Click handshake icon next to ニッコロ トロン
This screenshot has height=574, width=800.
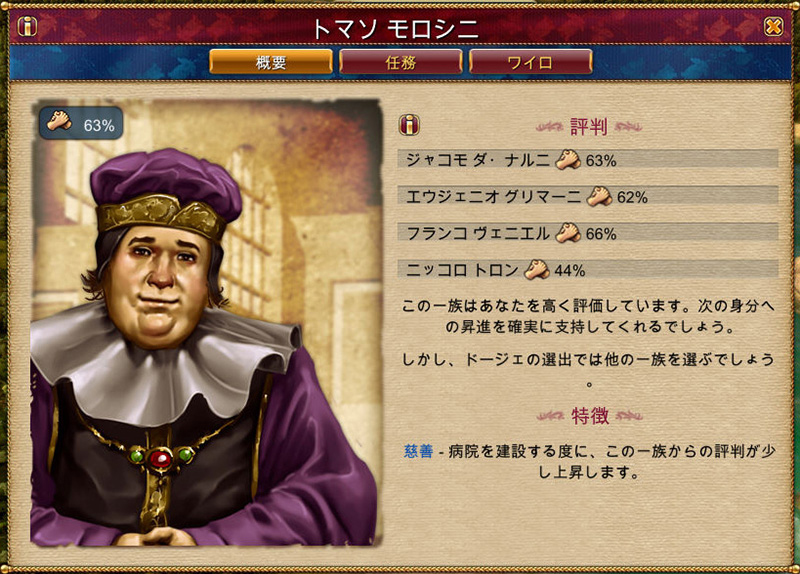tap(537, 270)
